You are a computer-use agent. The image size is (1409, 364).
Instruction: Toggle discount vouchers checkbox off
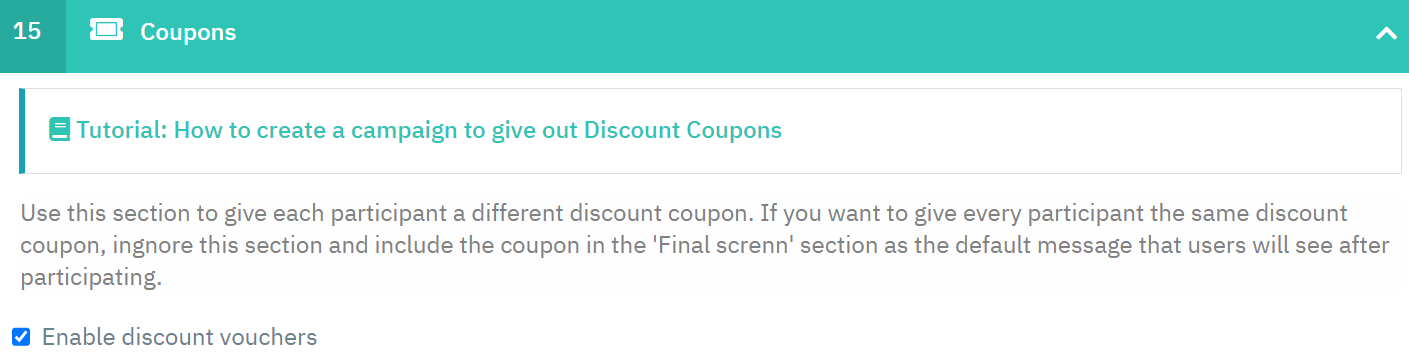pyautogui.click(x=21, y=337)
